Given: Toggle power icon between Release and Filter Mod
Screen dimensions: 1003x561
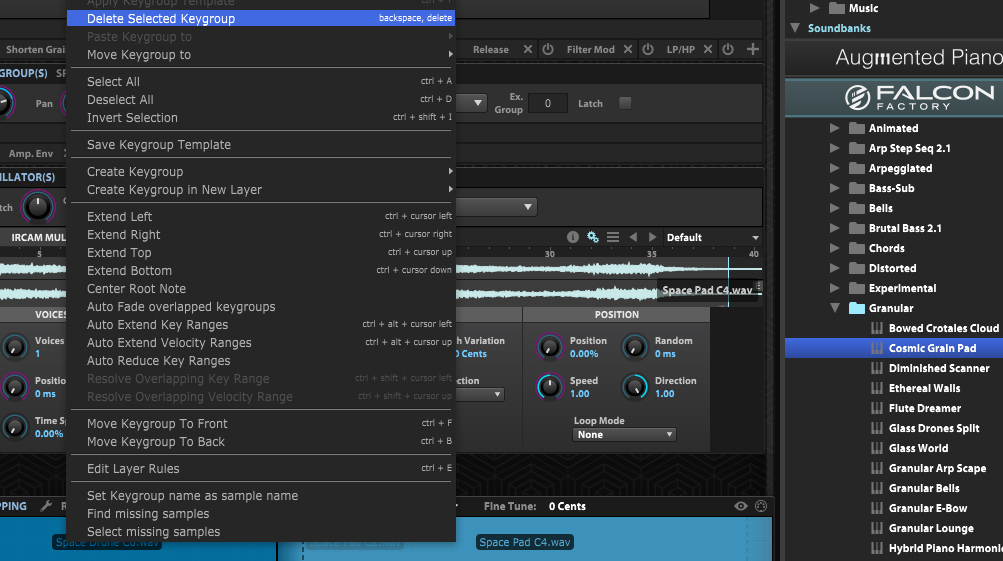Looking at the screenshot, I should pos(548,49).
